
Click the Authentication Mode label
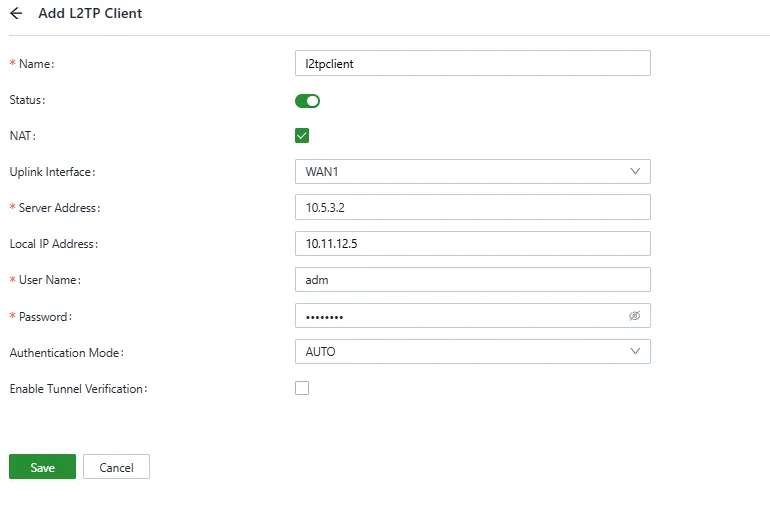point(67,352)
